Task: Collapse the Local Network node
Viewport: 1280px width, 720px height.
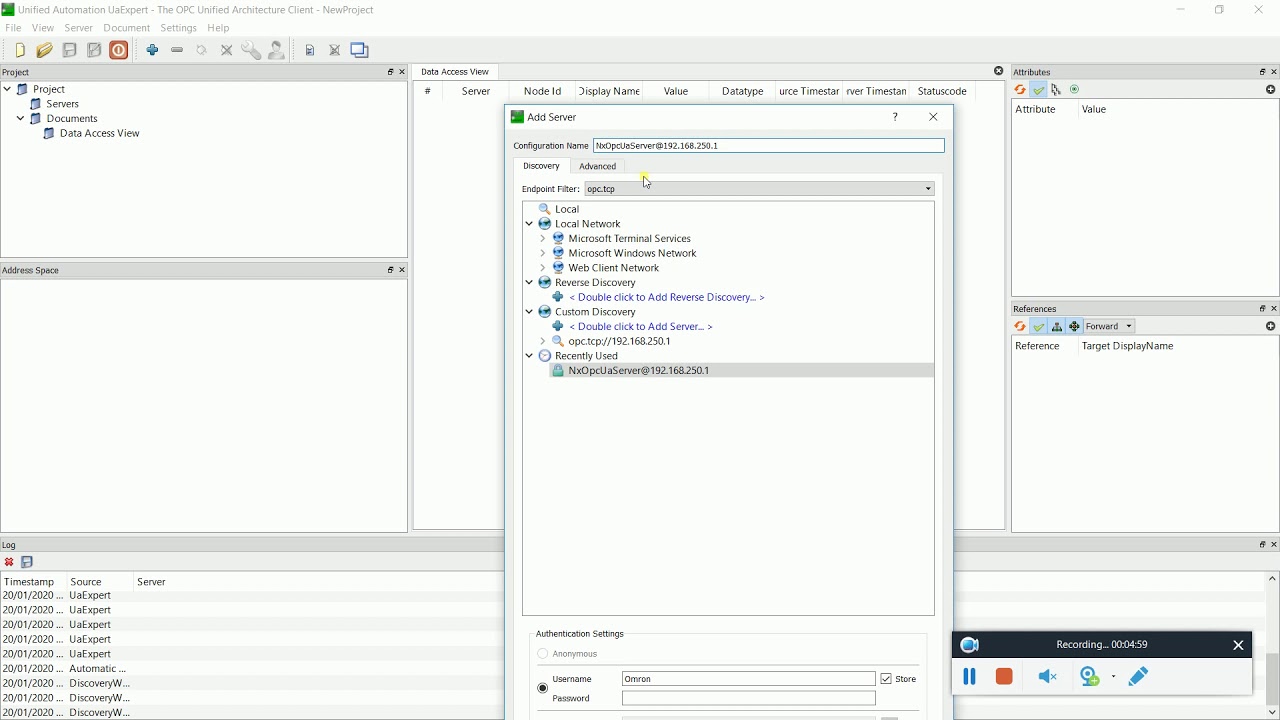Action: [x=530, y=224]
